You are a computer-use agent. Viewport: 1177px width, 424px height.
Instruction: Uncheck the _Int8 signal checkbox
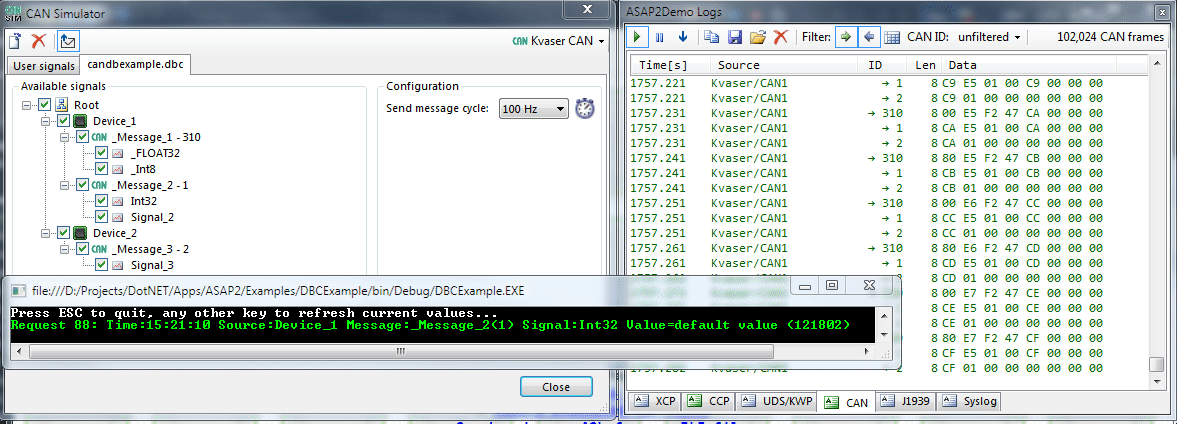click(x=101, y=169)
